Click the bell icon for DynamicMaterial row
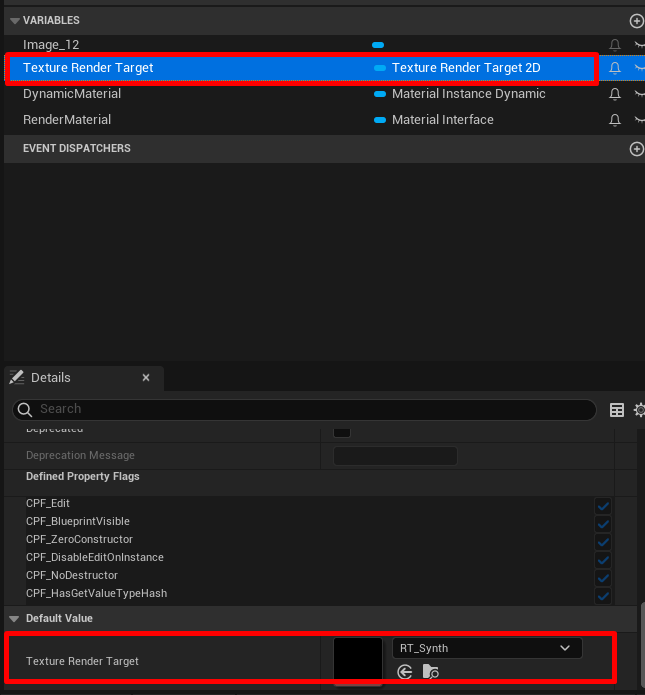The image size is (645, 695). (614, 94)
